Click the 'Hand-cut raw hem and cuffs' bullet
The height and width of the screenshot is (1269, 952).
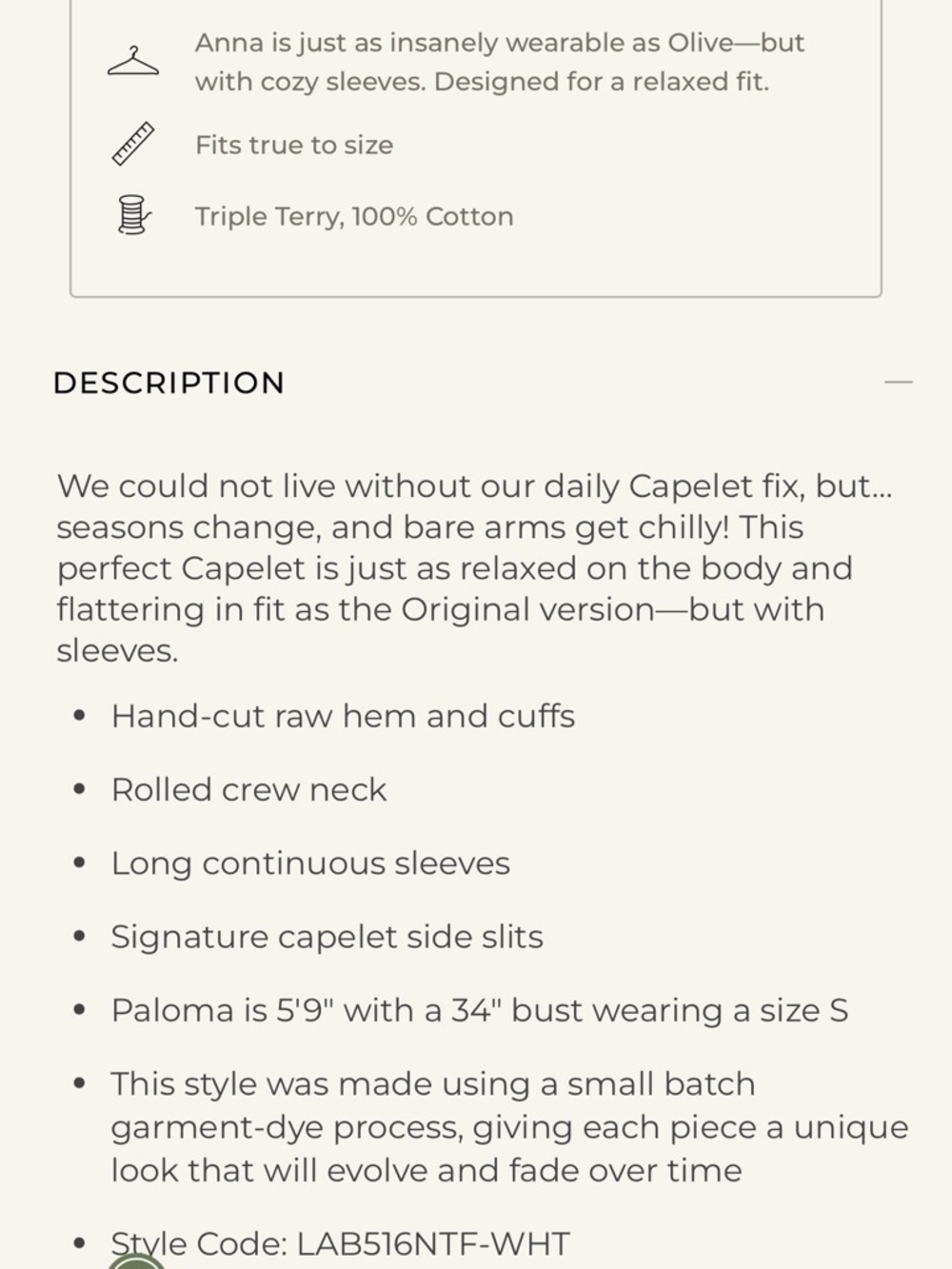(x=343, y=716)
